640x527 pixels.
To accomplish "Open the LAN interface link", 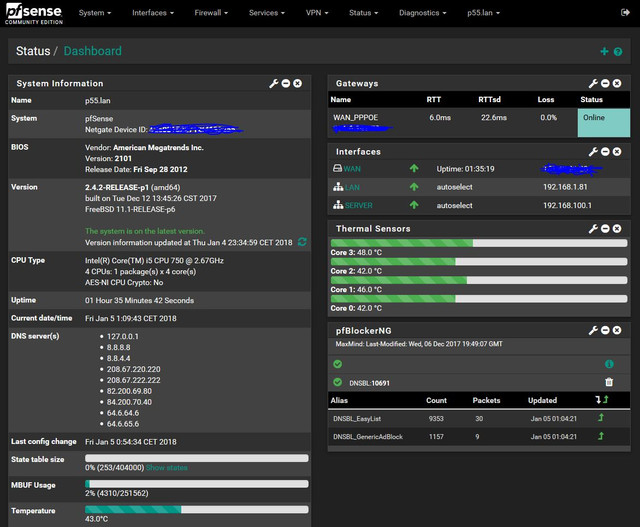I will [352, 187].
